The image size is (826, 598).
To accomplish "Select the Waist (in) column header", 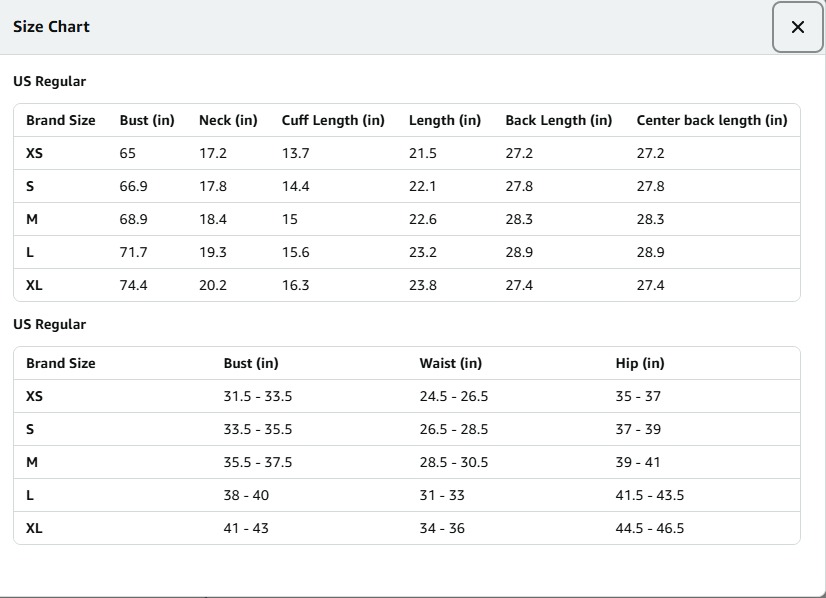I will (x=450, y=363).
